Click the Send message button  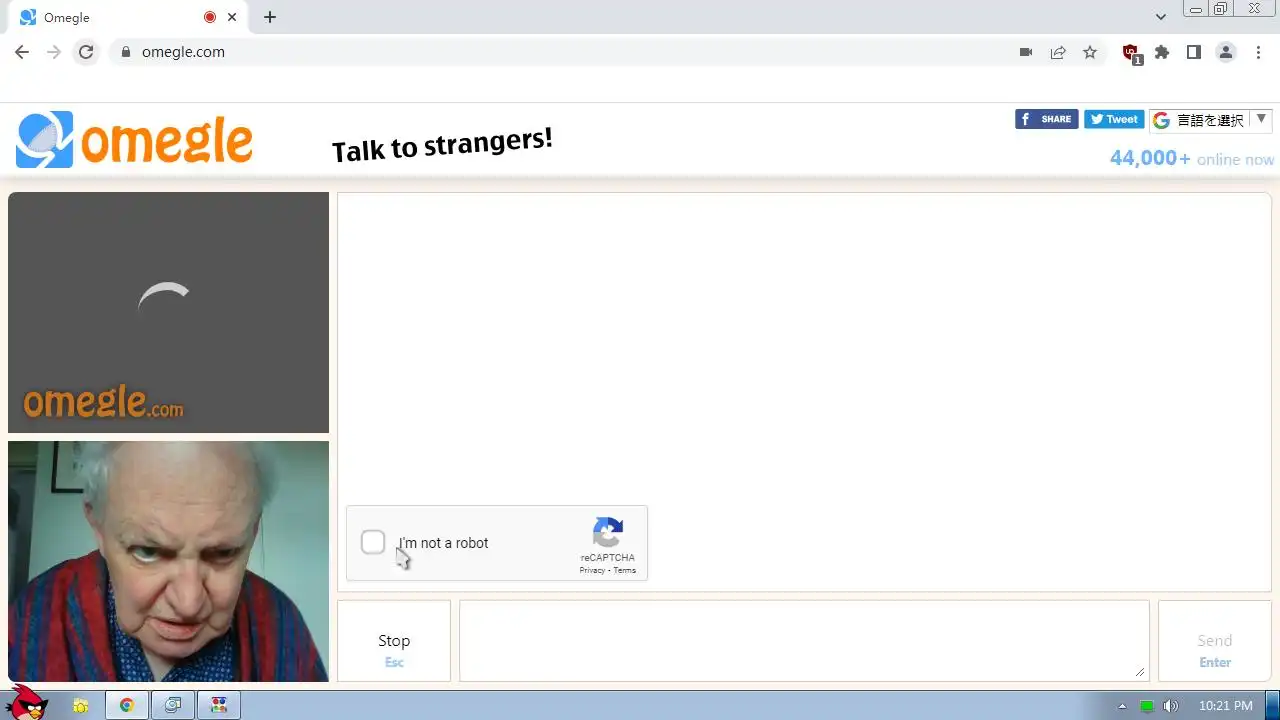point(1215,641)
